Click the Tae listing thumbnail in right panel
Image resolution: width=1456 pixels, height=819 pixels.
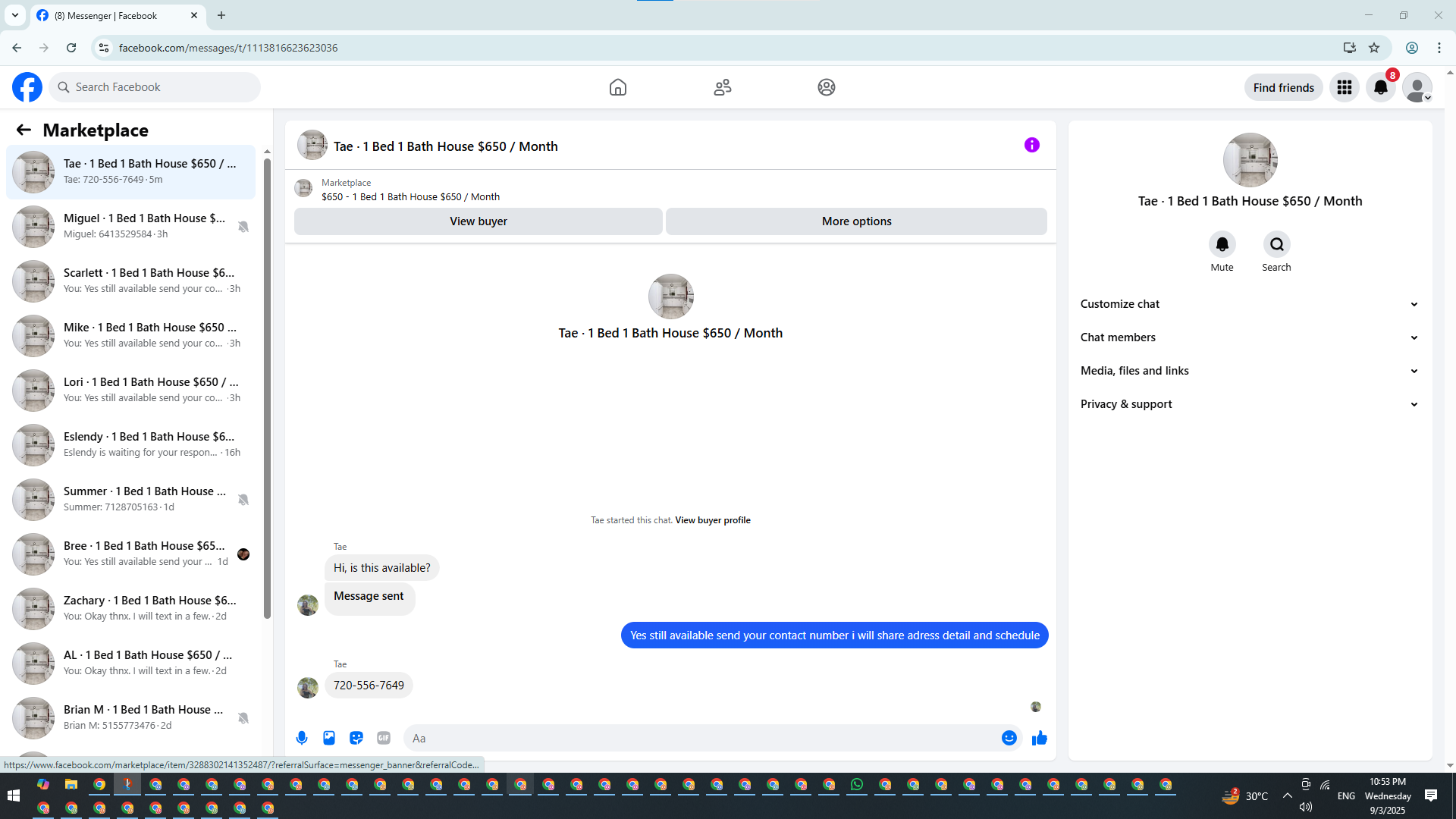[1250, 160]
